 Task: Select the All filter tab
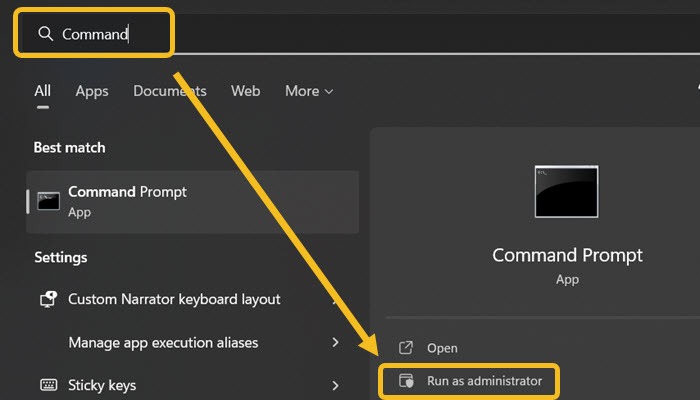point(42,91)
